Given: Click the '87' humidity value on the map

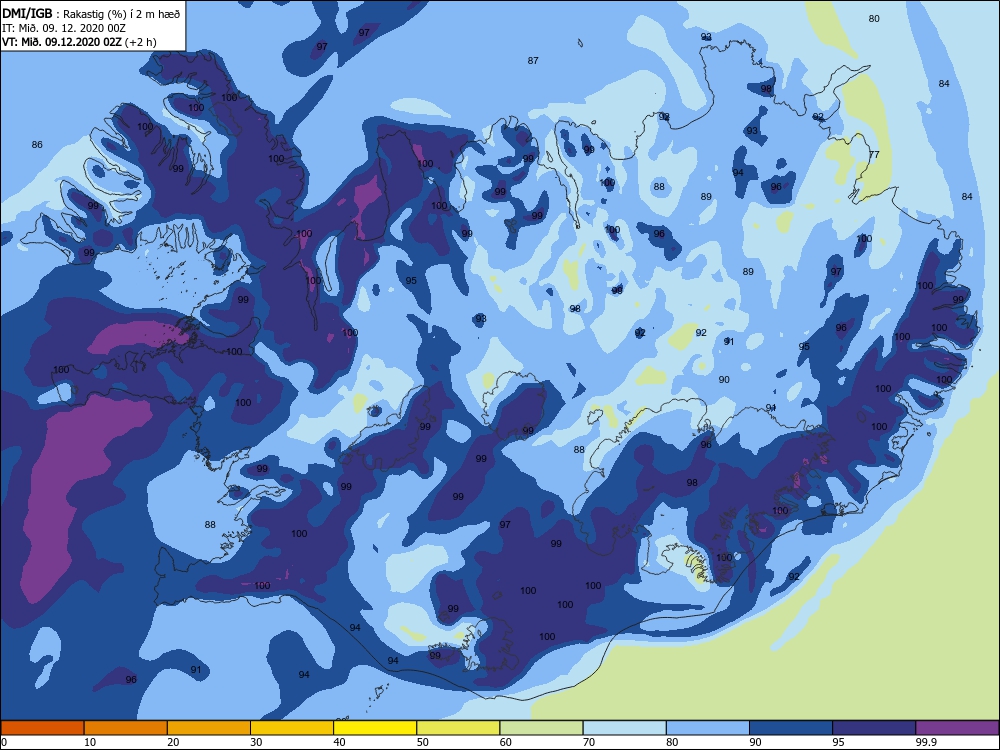Looking at the screenshot, I should 533,61.
